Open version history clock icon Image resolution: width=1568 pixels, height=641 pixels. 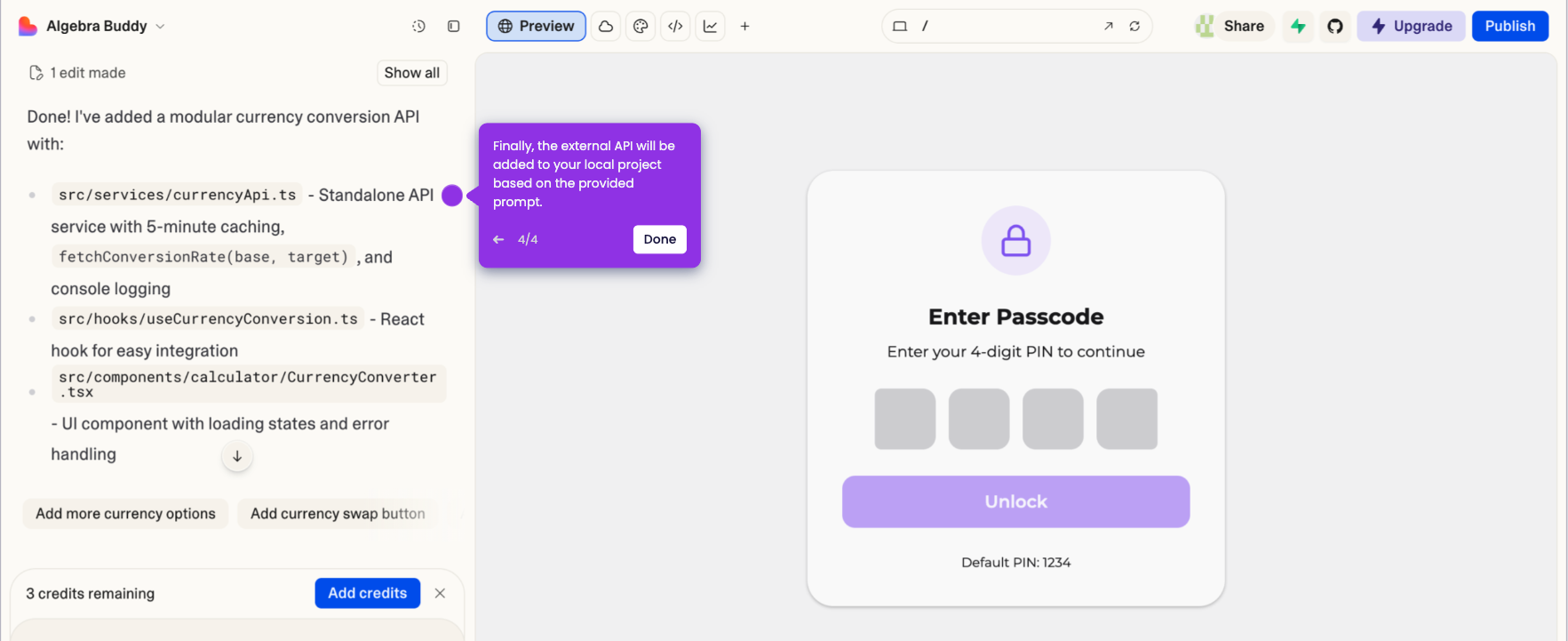419,27
